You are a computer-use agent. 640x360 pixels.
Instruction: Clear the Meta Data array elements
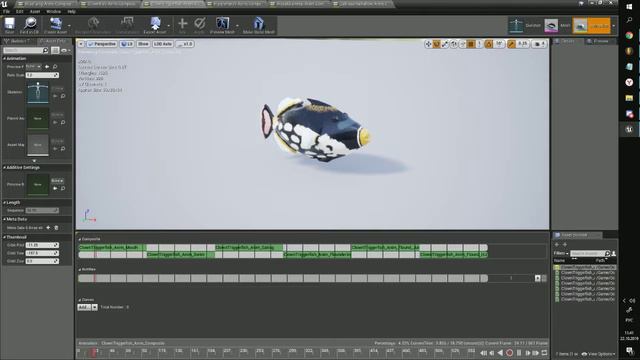point(56,228)
